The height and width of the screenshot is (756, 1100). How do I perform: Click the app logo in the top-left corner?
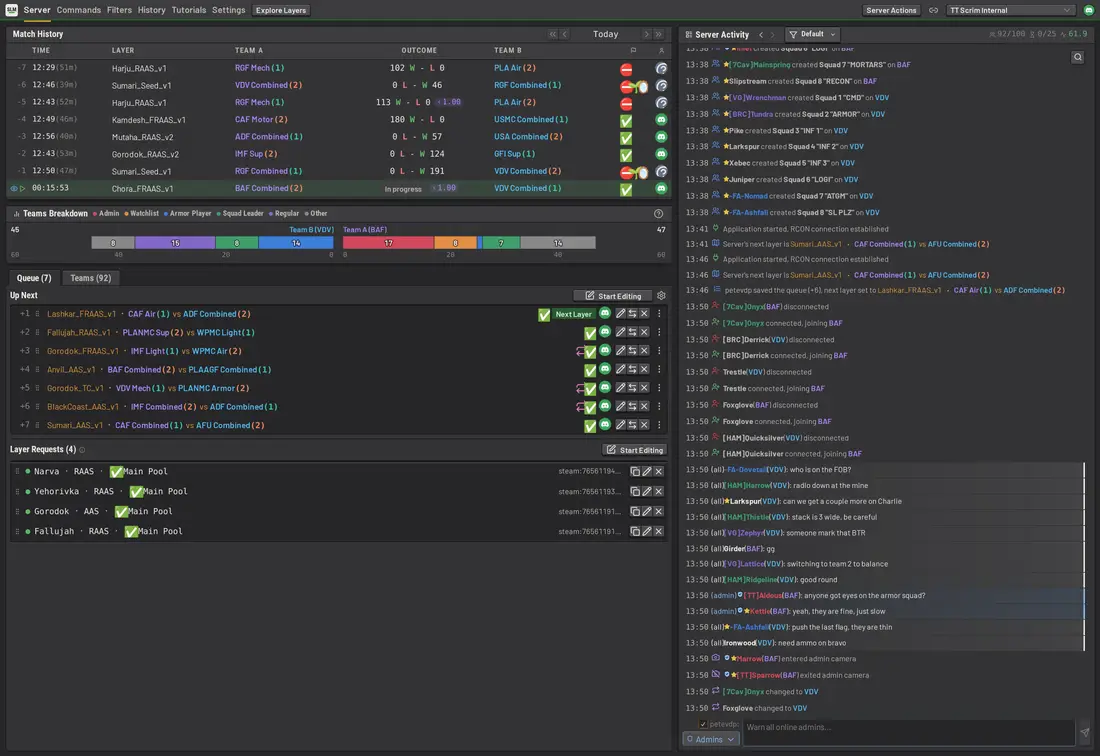[11, 10]
